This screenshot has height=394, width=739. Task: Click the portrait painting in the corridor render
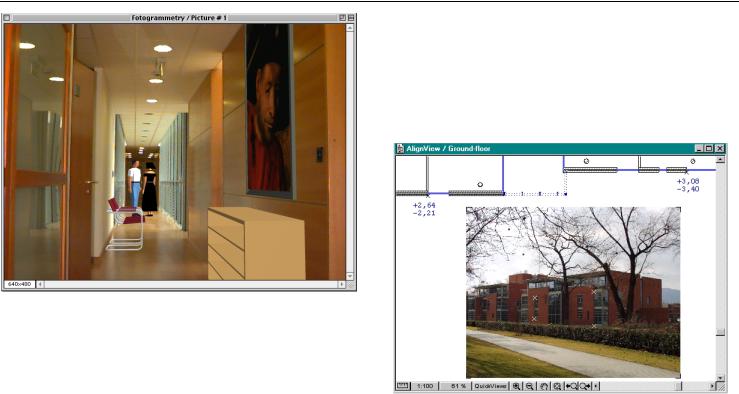click(x=269, y=109)
